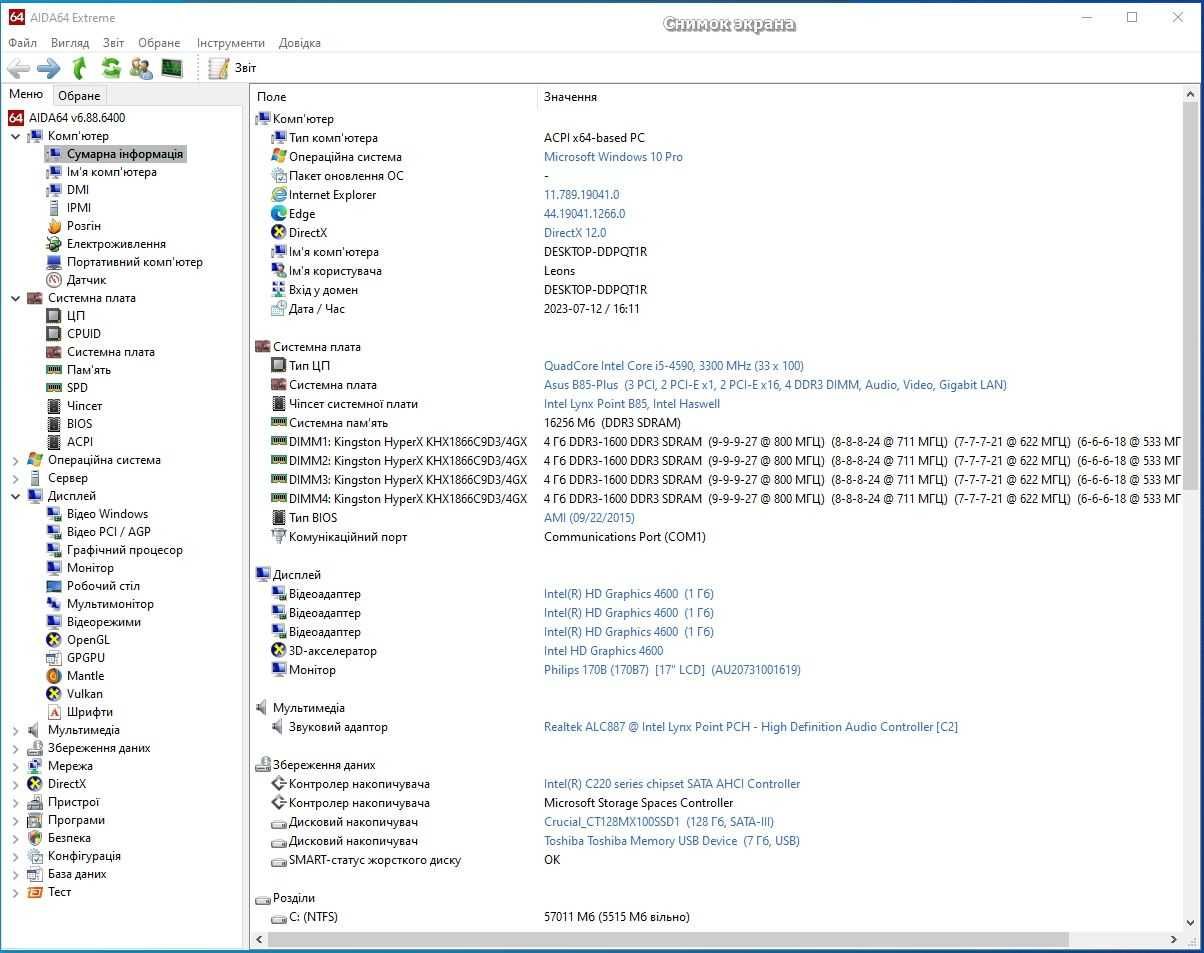This screenshot has height=953, width=1204.
Task: Click the ACPI icon in tree
Action: coord(54,442)
